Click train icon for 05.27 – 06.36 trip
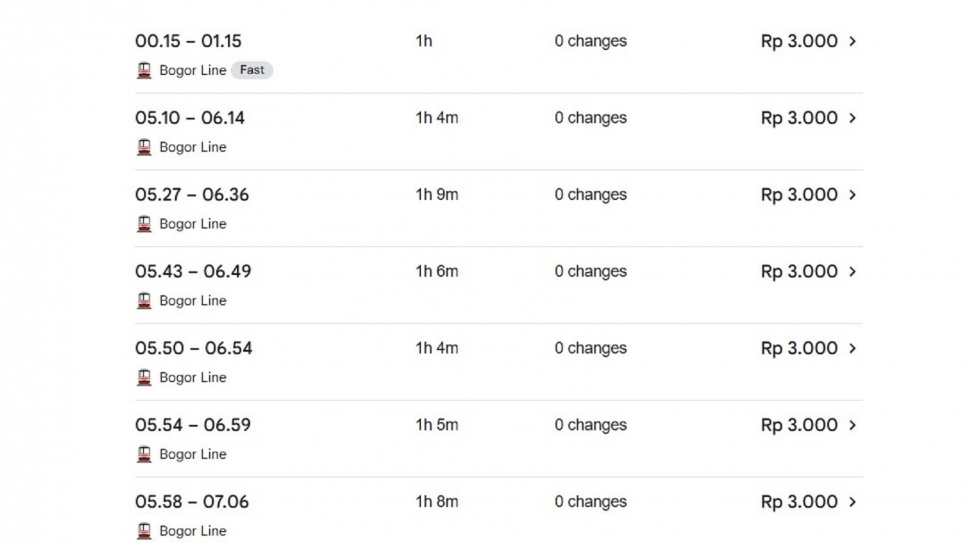970x544 pixels. pyautogui.click(x=144, y=224)
